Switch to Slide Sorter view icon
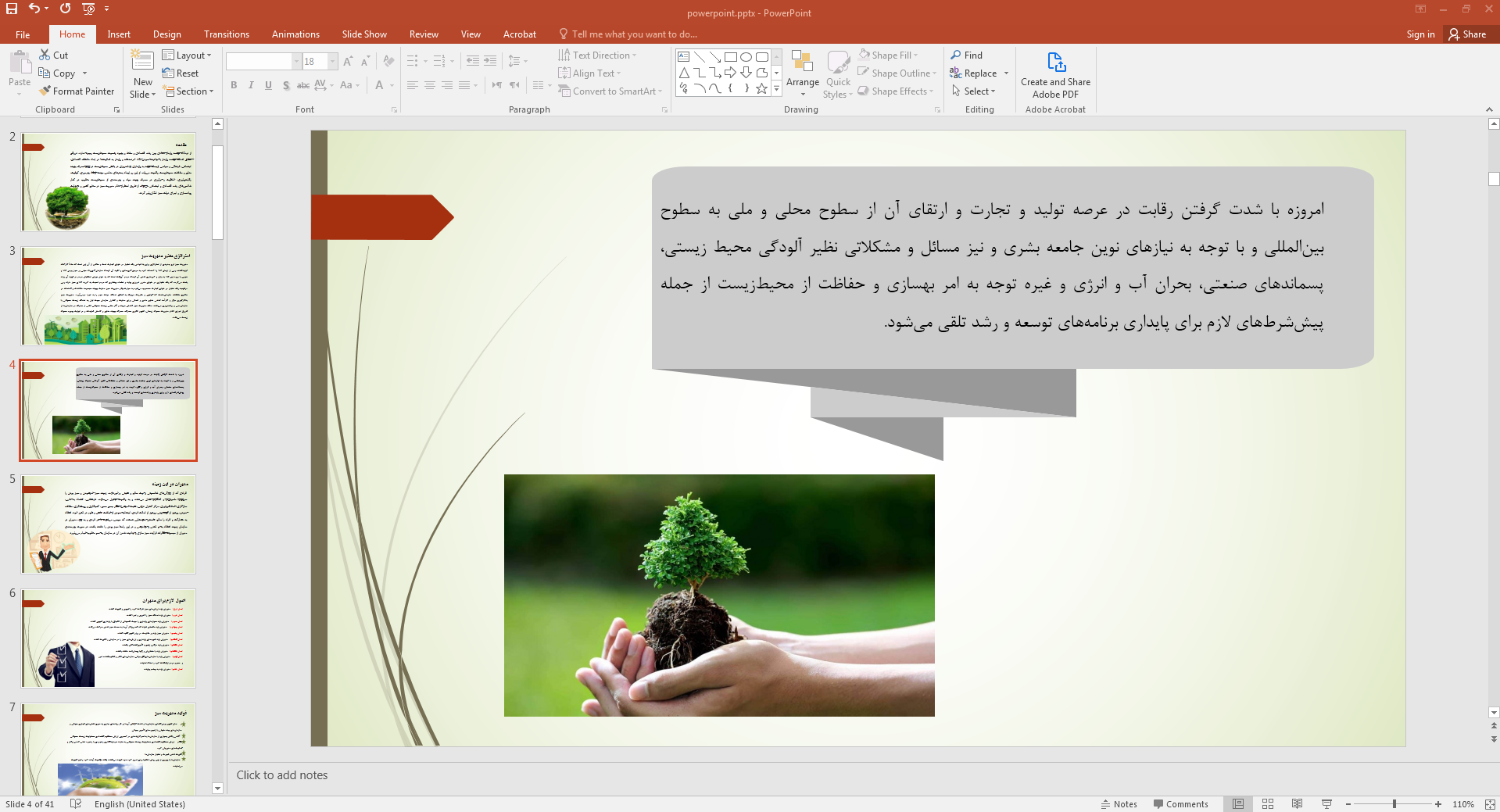The width and height of the screenshot is (1500, 812). (x=1268, y=803)
